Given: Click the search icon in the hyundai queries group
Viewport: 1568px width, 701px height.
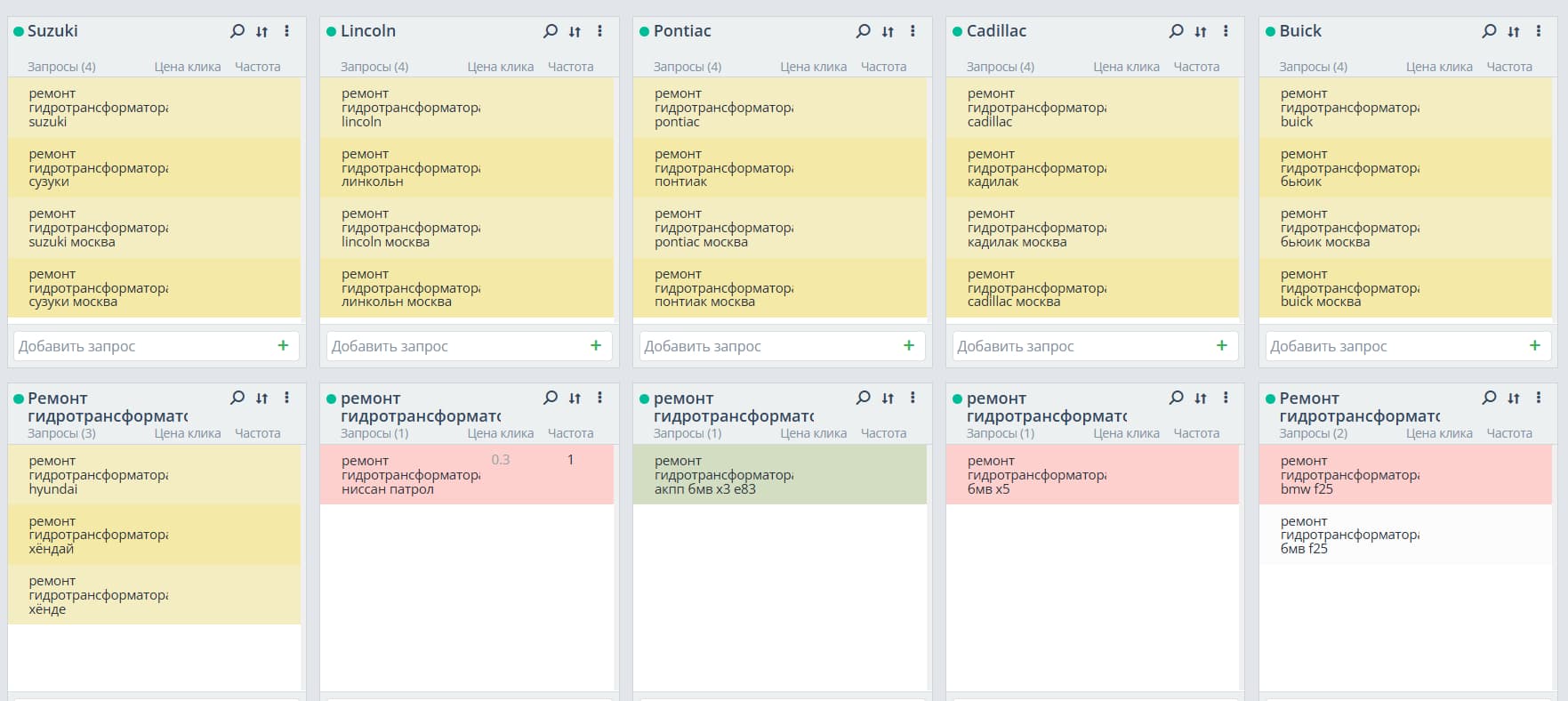Looking at the screenshot, I should 237,398.
